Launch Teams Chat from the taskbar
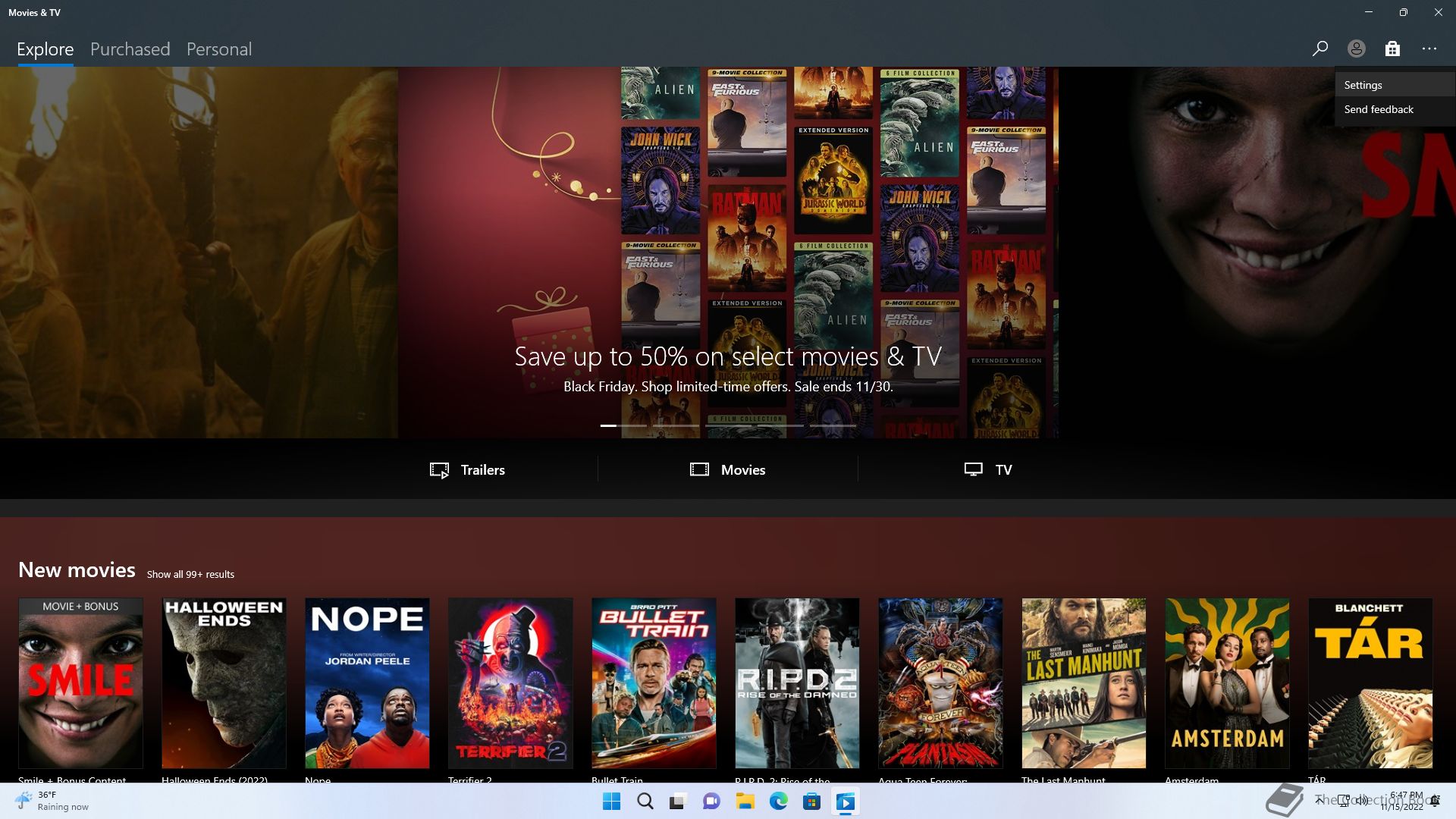 pos(711,802)
